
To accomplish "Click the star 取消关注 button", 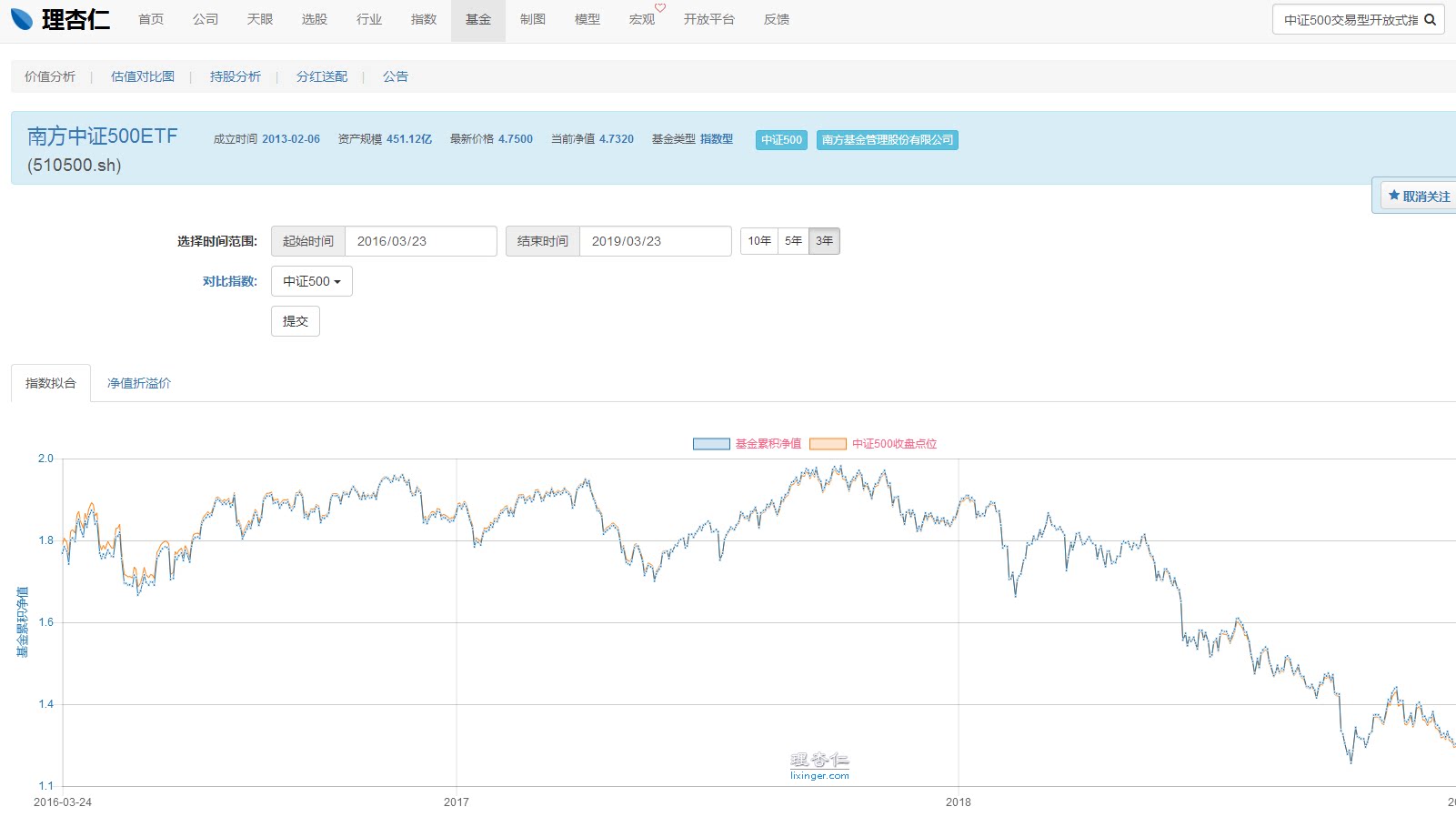I will (1419, 197).
